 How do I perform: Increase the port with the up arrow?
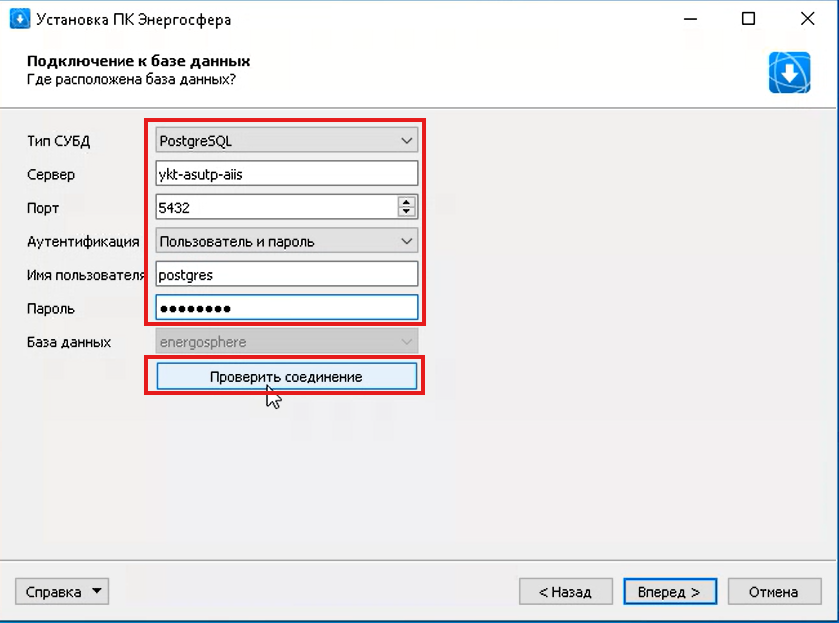(407, 202)
